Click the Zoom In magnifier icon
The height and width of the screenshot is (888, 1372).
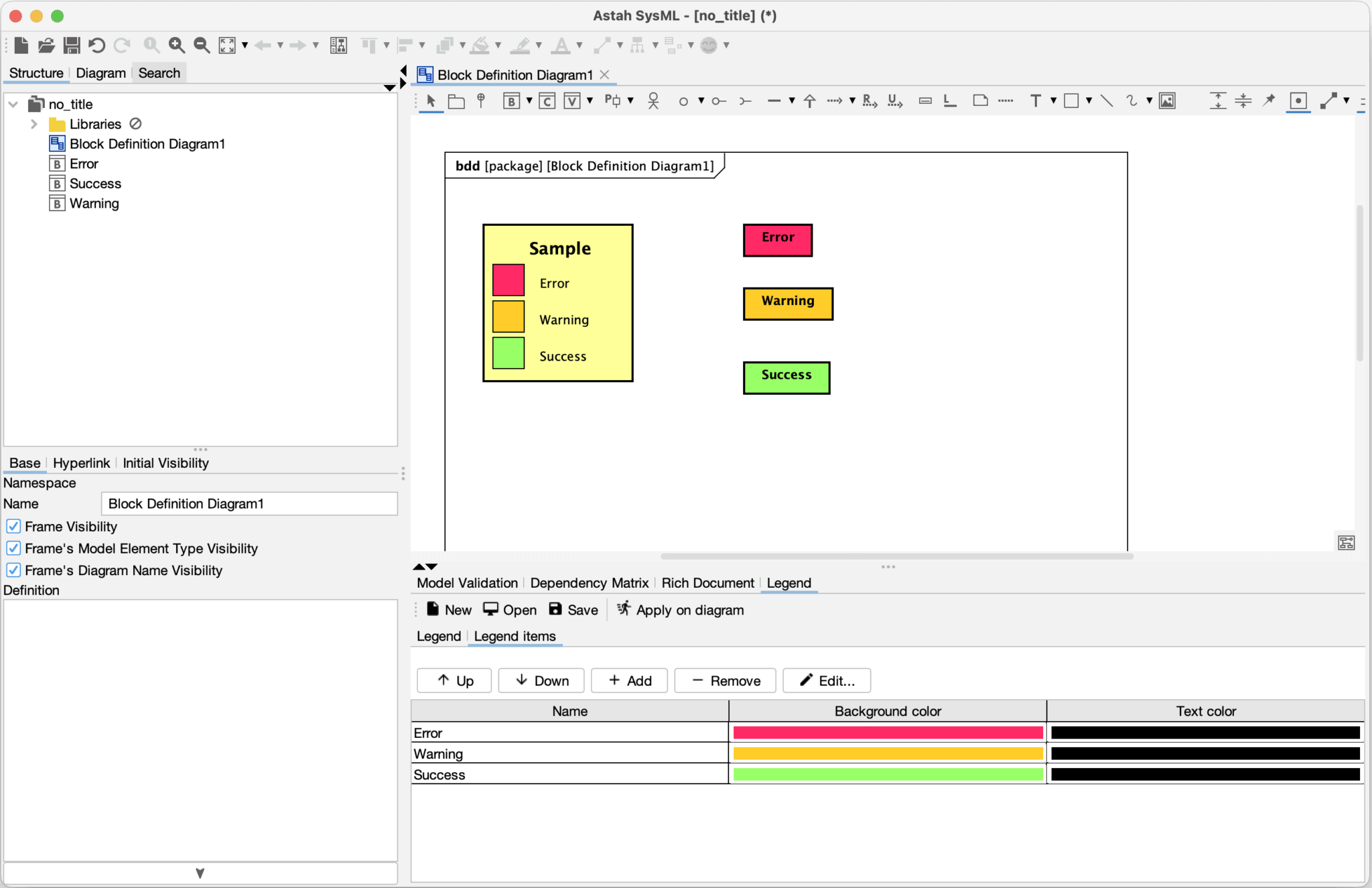176,46
